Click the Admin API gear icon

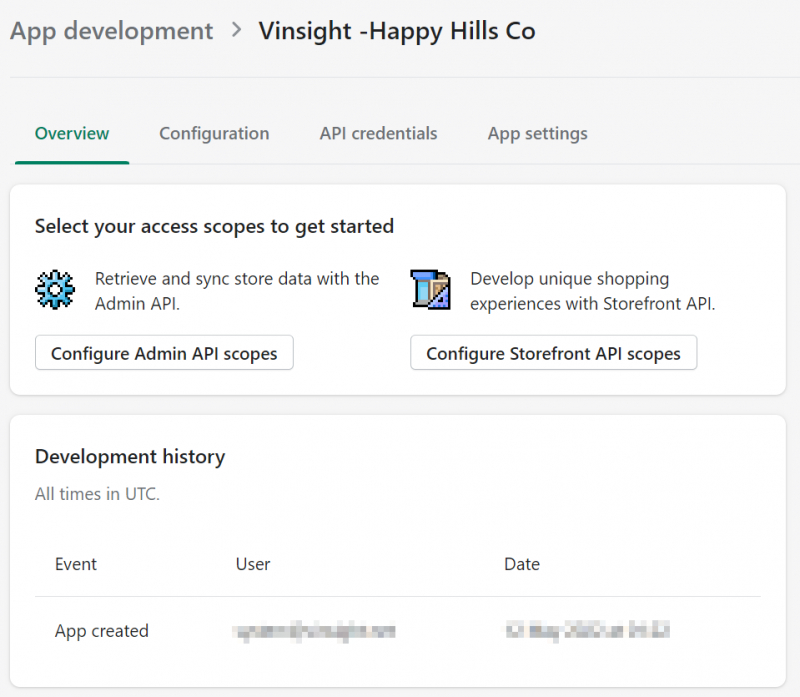click(55, 289)
